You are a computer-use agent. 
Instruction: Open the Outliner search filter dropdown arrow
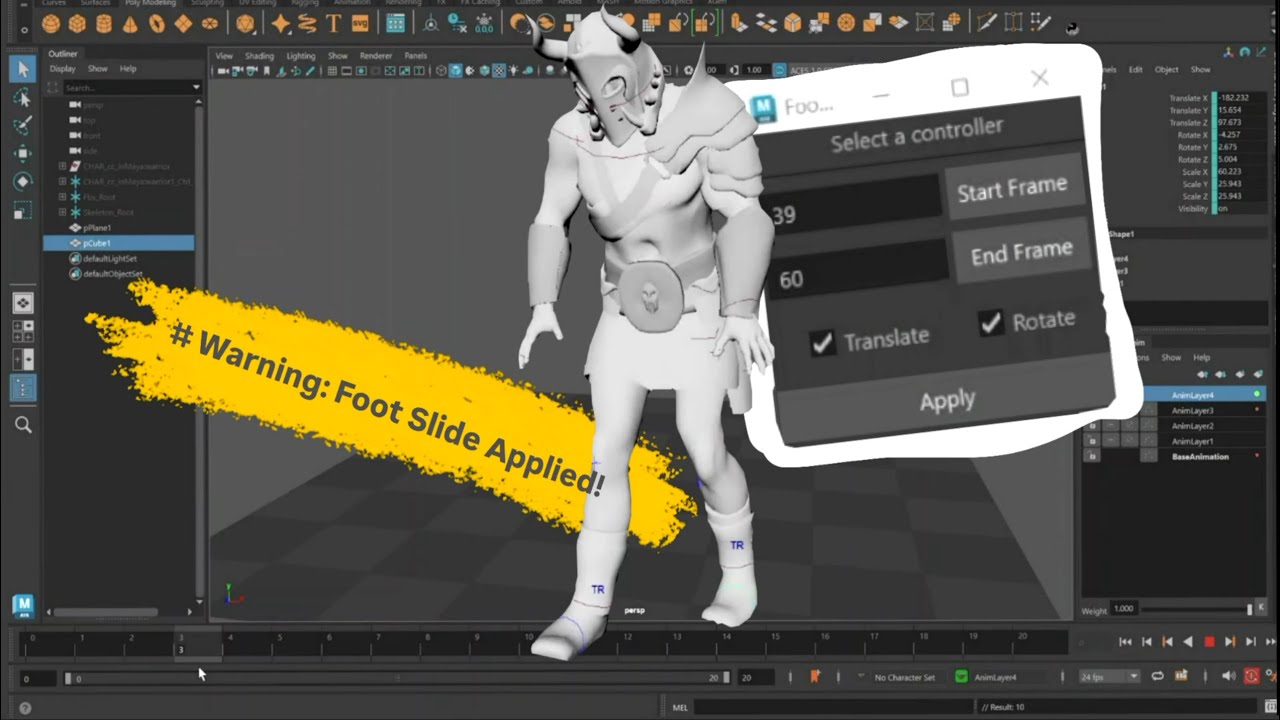click(x=196, y=88)
